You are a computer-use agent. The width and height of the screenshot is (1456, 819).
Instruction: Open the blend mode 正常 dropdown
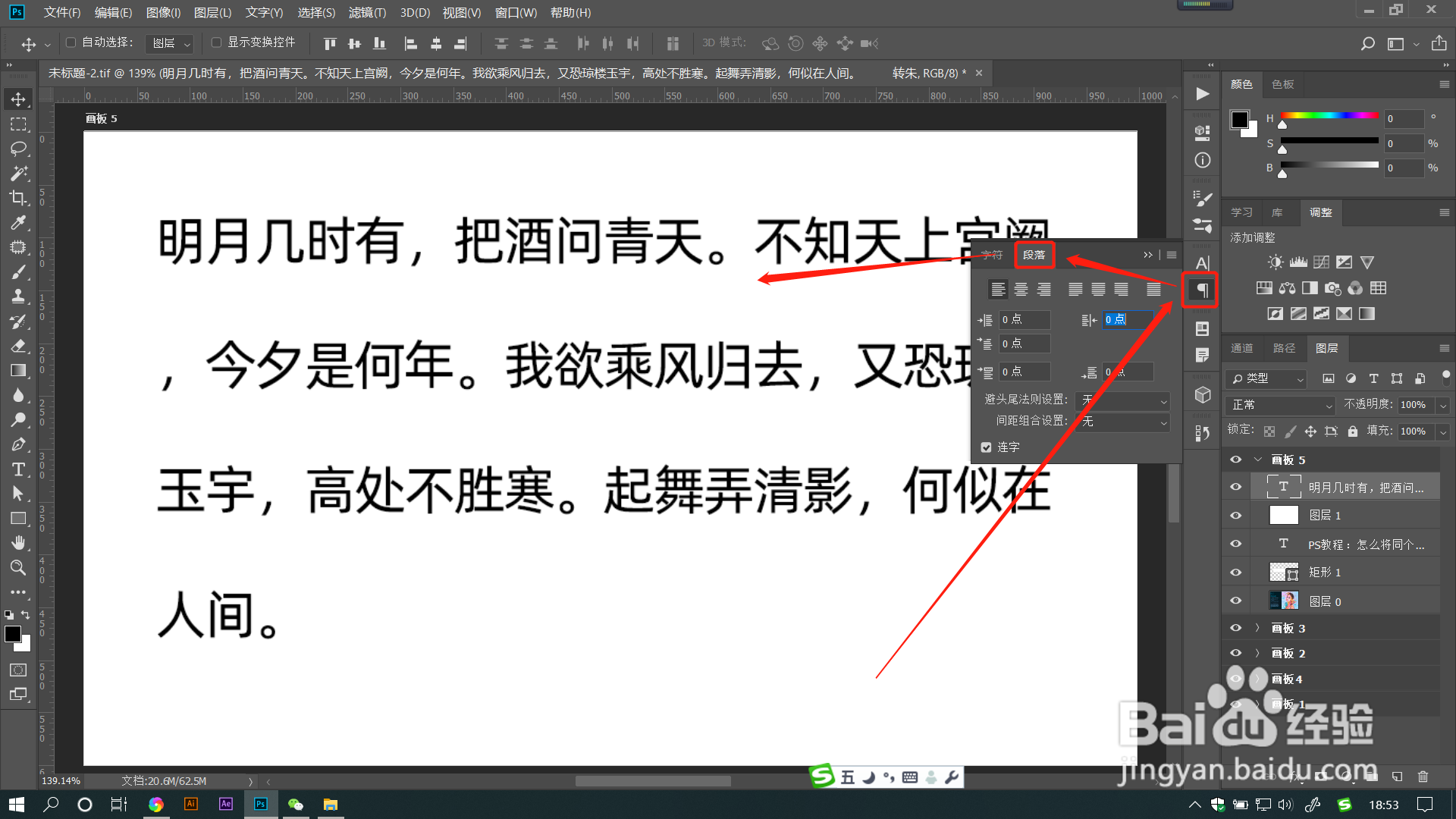[x=1280, y=405]
